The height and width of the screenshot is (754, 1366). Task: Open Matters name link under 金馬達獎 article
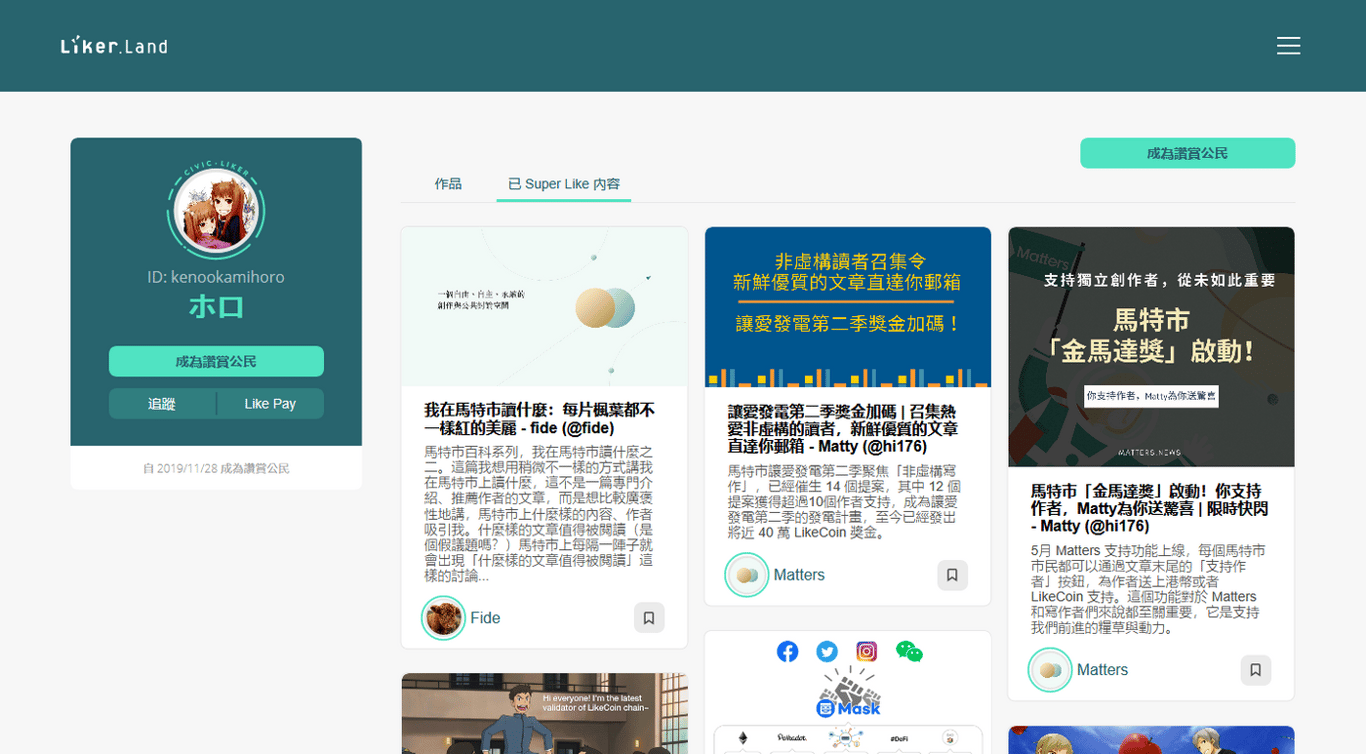[1102, 670]
